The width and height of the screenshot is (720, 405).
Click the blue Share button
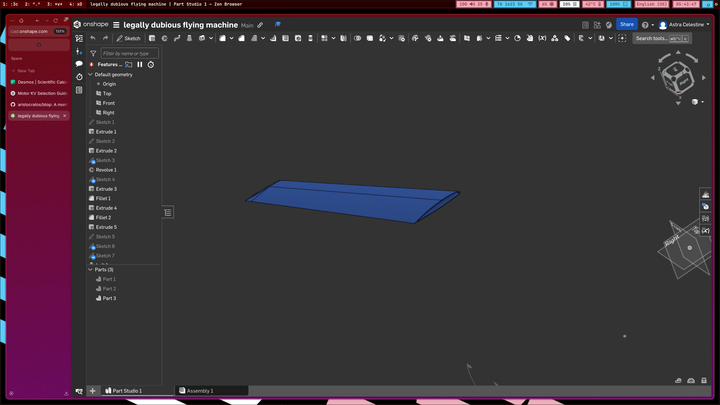click(x=626, y=24)
